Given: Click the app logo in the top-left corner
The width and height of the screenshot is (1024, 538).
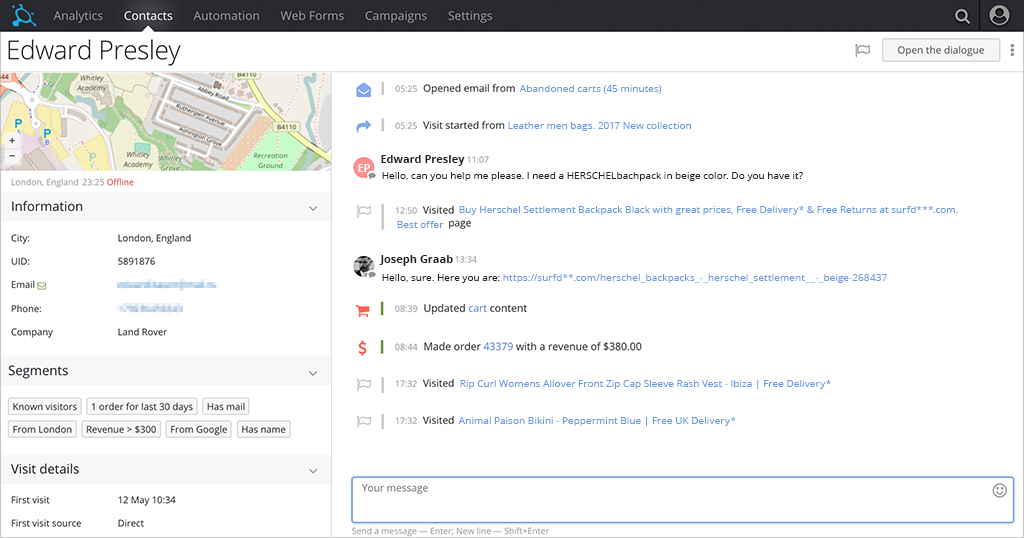Looking at the screenshot, I should coord(24,15).
